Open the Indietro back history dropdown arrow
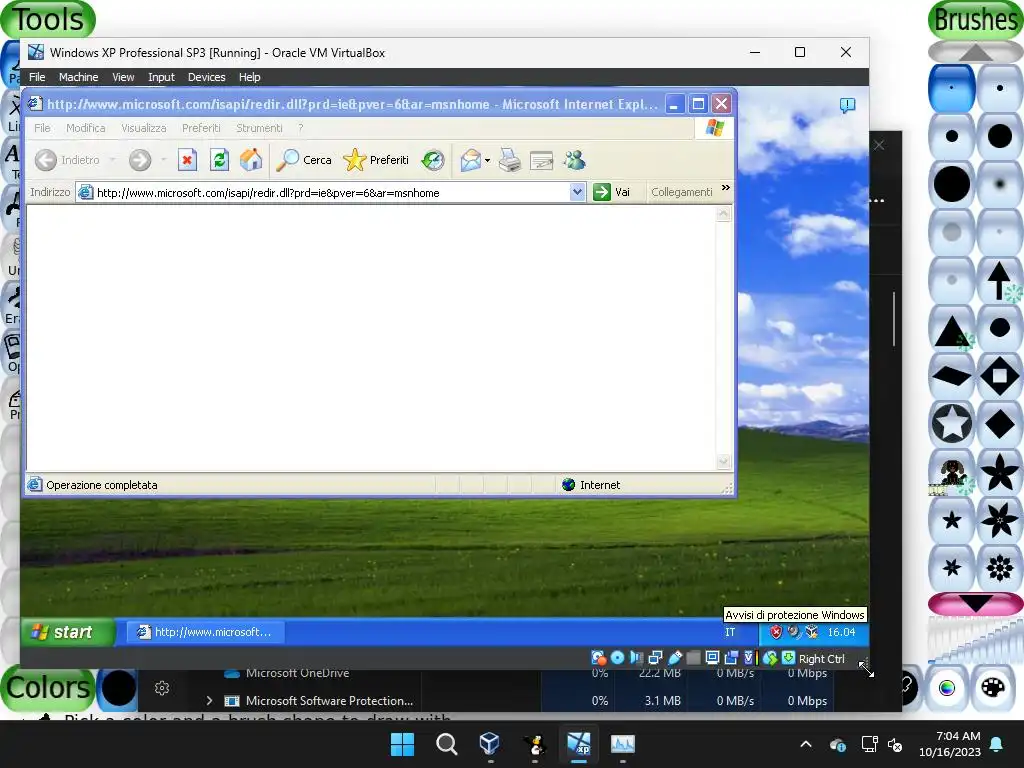Image resolution: width=1024 pixels, height=768 pixels. (x=112, y=160)
